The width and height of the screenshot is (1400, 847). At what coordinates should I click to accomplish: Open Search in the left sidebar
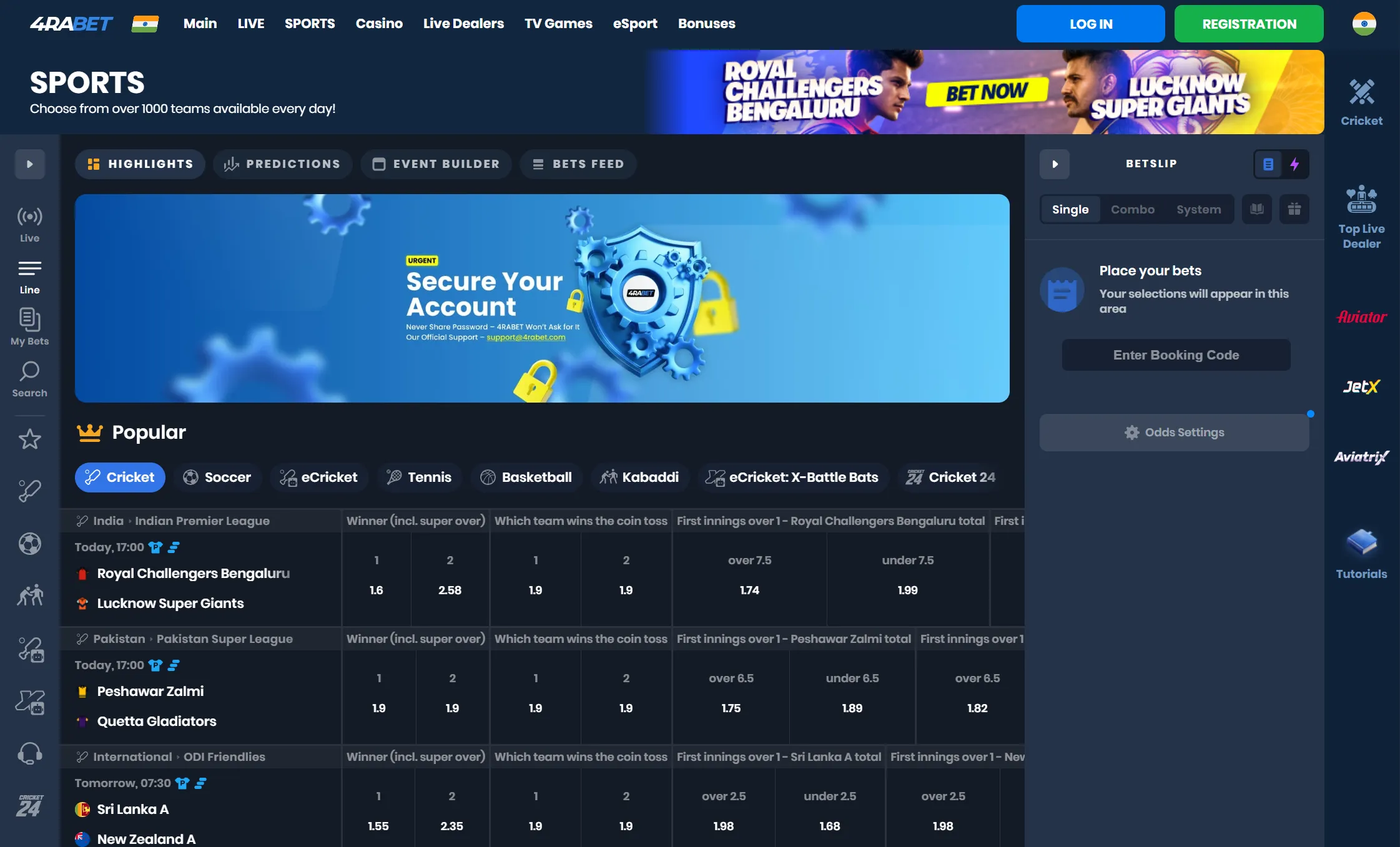(29, 379)
